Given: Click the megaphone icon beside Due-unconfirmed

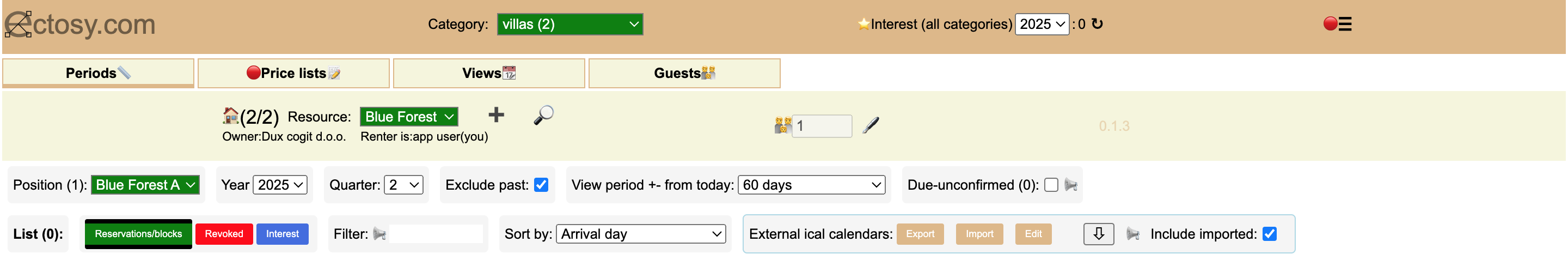Looking at the screenshot, I should click(1071, 185).
